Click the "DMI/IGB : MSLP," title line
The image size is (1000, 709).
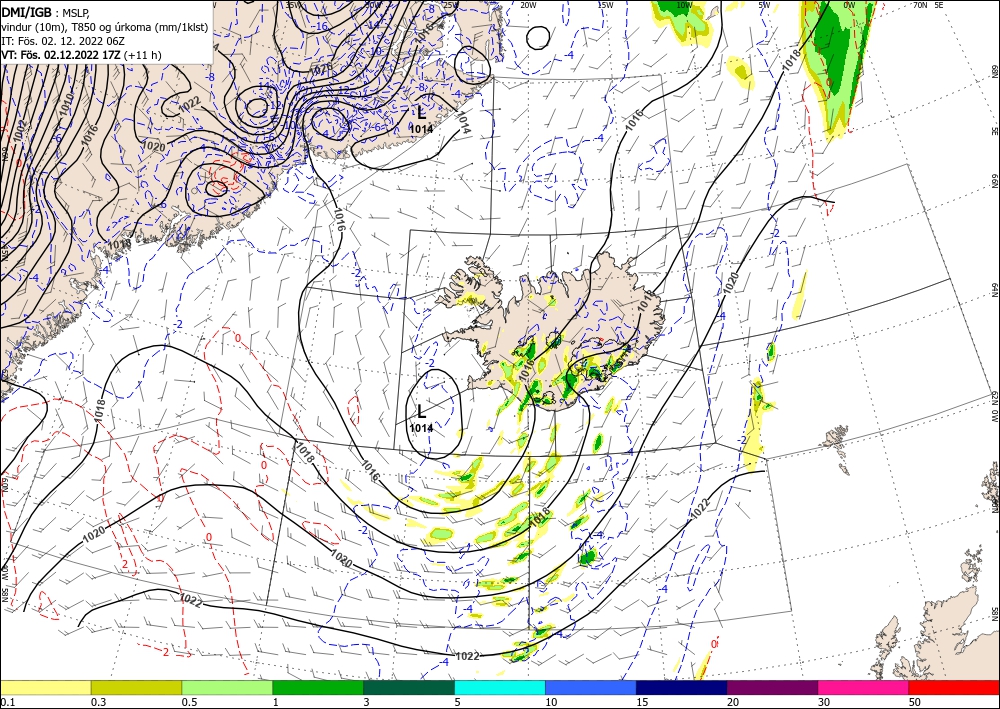coord(46,11)
